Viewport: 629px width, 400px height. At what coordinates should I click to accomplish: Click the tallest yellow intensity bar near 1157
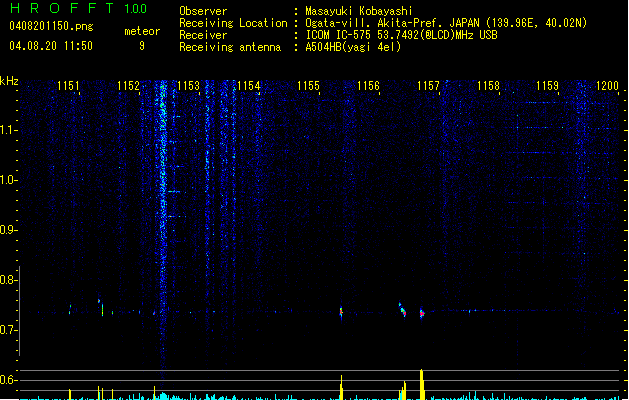(x=422, y=384)
